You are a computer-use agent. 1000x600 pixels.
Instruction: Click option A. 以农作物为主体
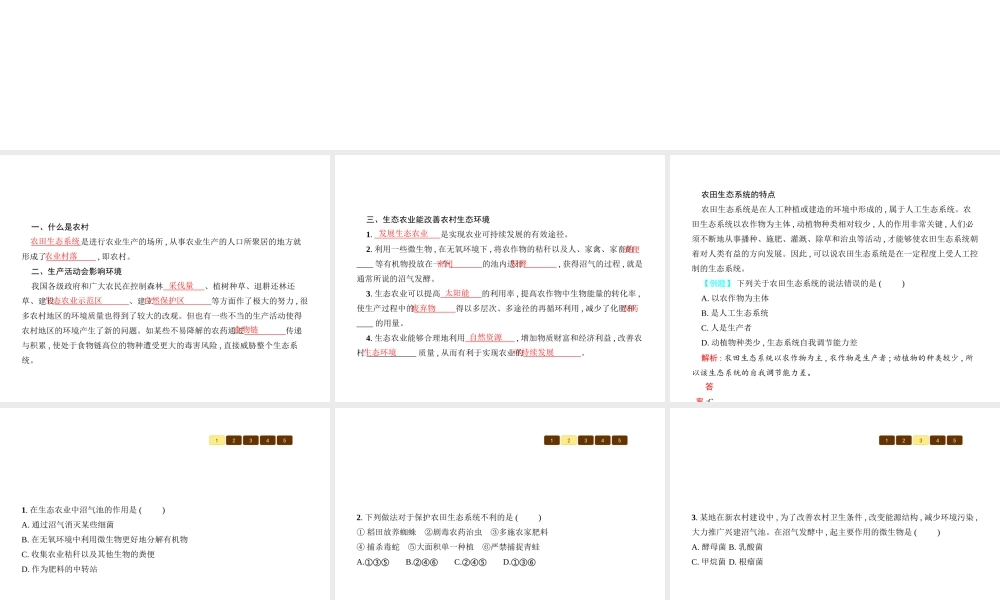coord(735,298)
